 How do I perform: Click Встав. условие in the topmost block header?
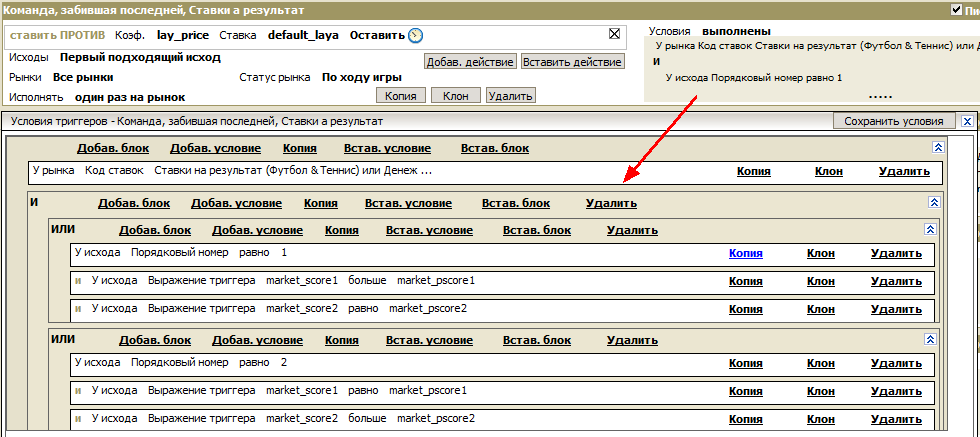(x=388, y=148)
